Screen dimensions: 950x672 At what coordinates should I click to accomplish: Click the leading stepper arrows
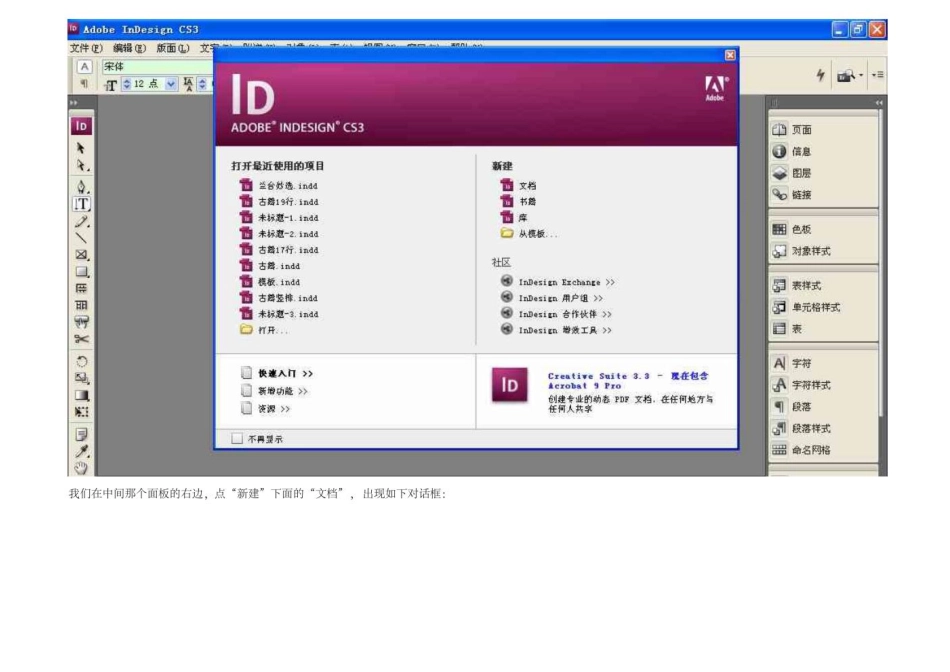pos(202,84)
